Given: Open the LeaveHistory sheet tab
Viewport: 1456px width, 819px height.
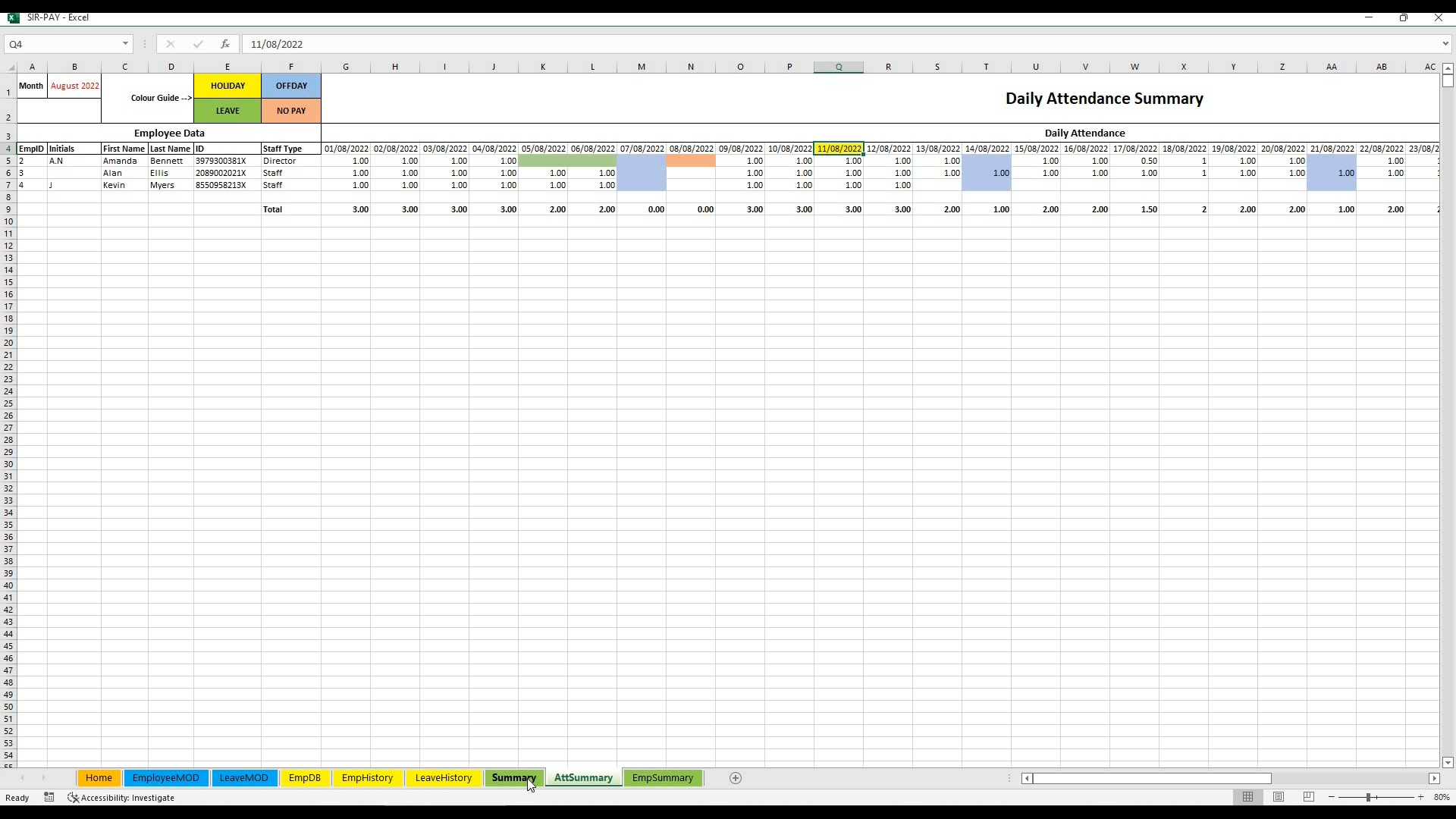Looking at the screenshot, I should click(x=444, y=778).
